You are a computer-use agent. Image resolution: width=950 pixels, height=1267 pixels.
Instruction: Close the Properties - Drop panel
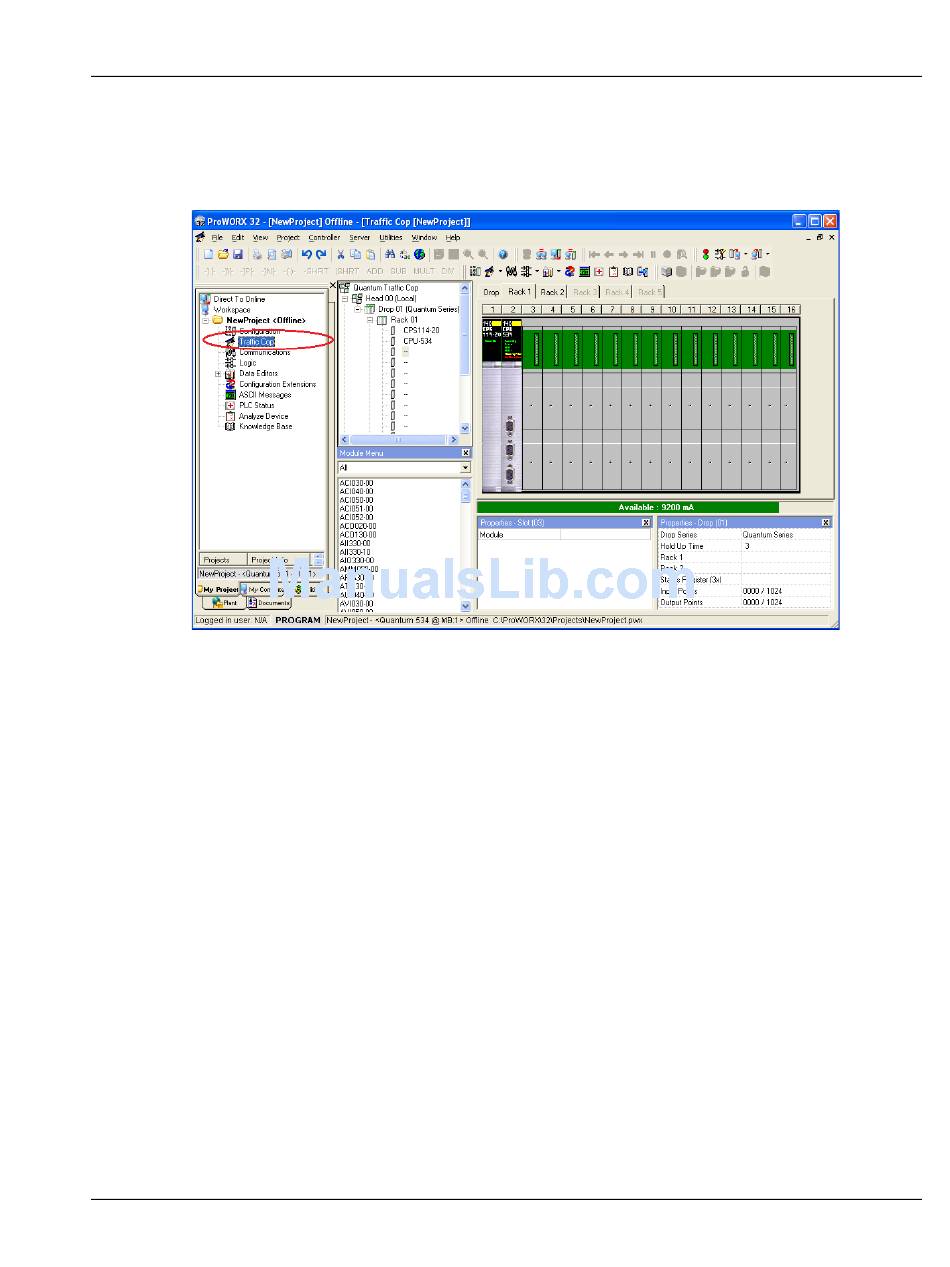tap(826, 523)
